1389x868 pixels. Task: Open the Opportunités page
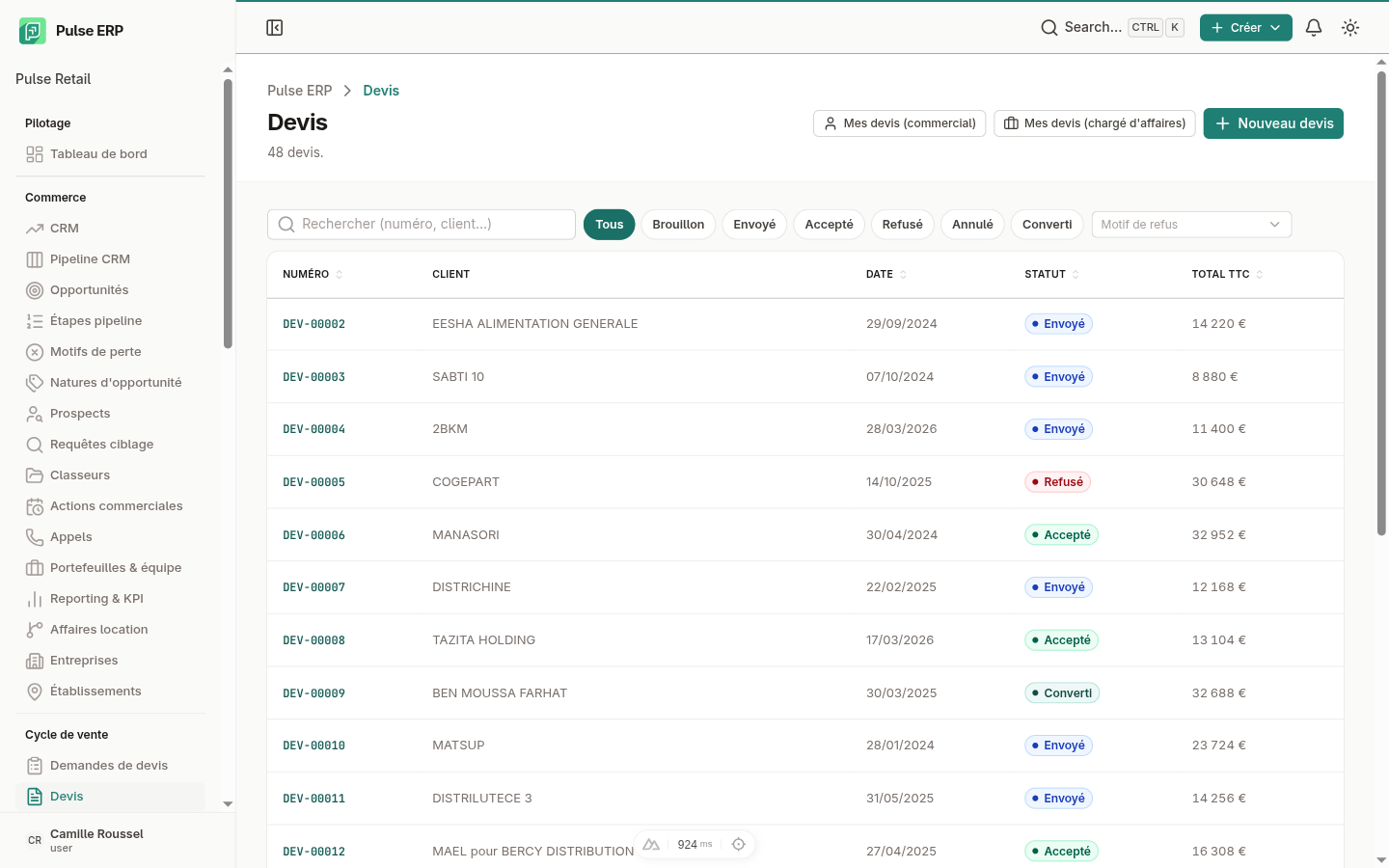110,290
